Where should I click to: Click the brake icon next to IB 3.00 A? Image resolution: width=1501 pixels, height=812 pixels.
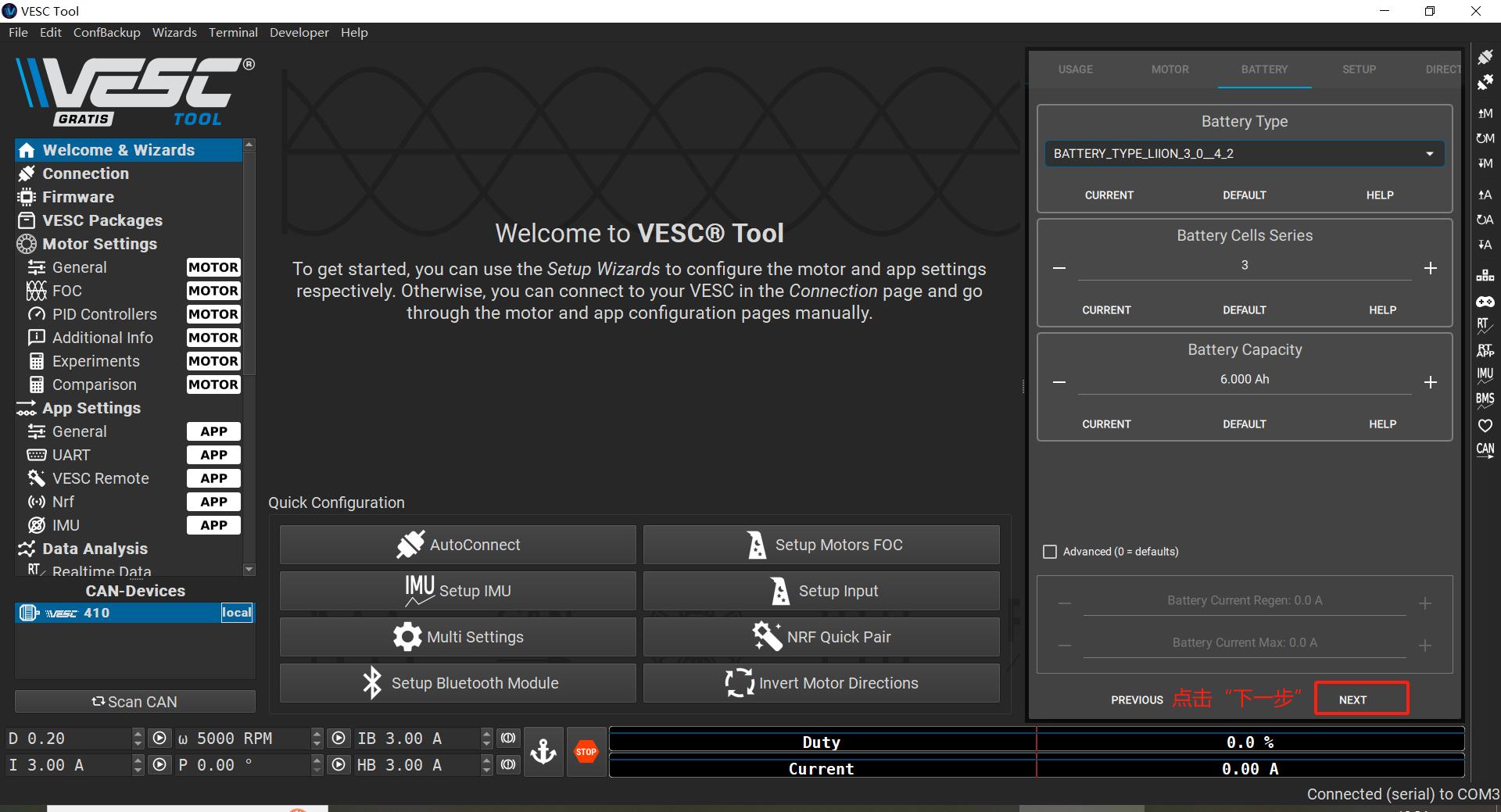508,739
